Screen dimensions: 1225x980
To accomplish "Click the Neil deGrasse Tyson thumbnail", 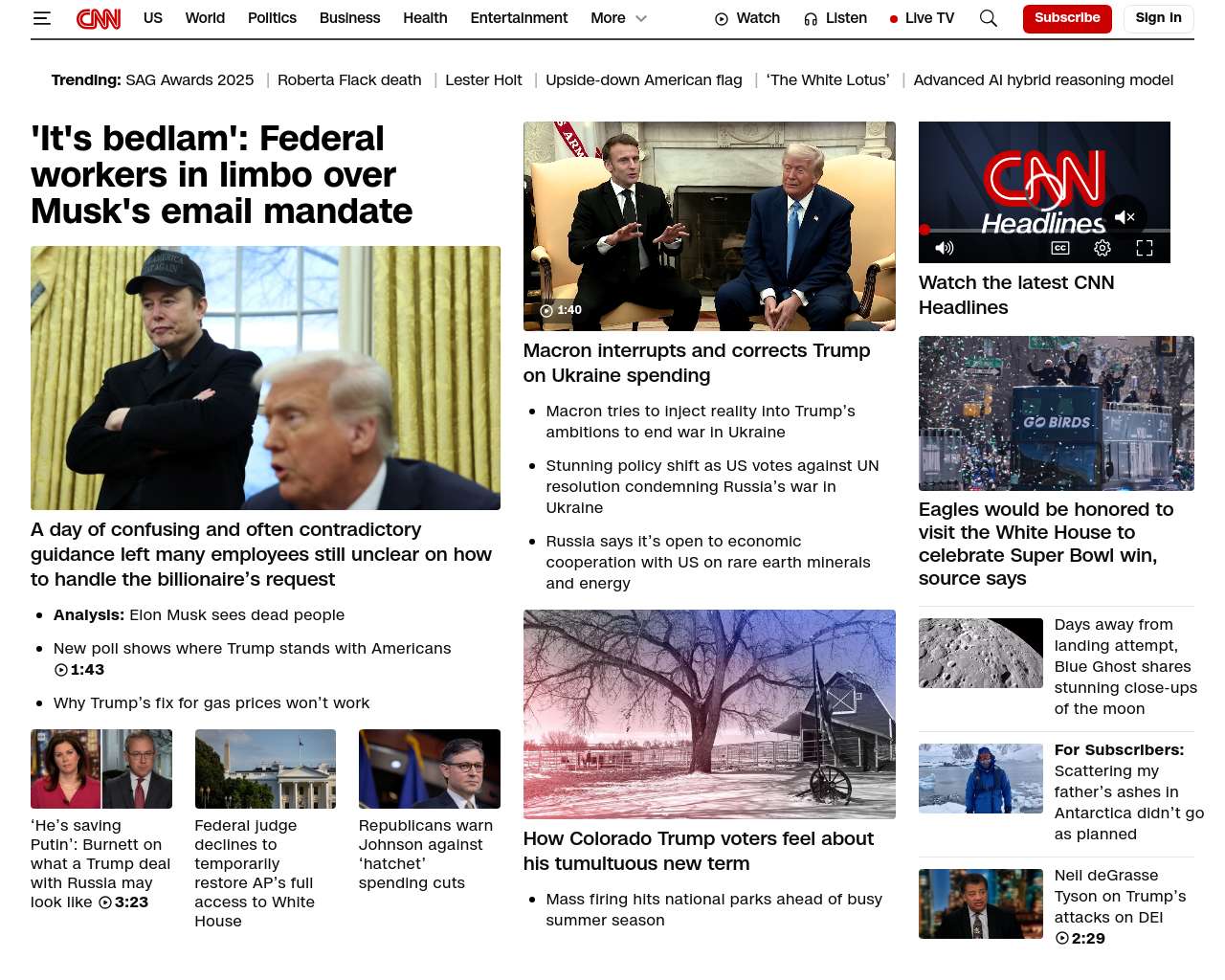I will tap(981, 903).
